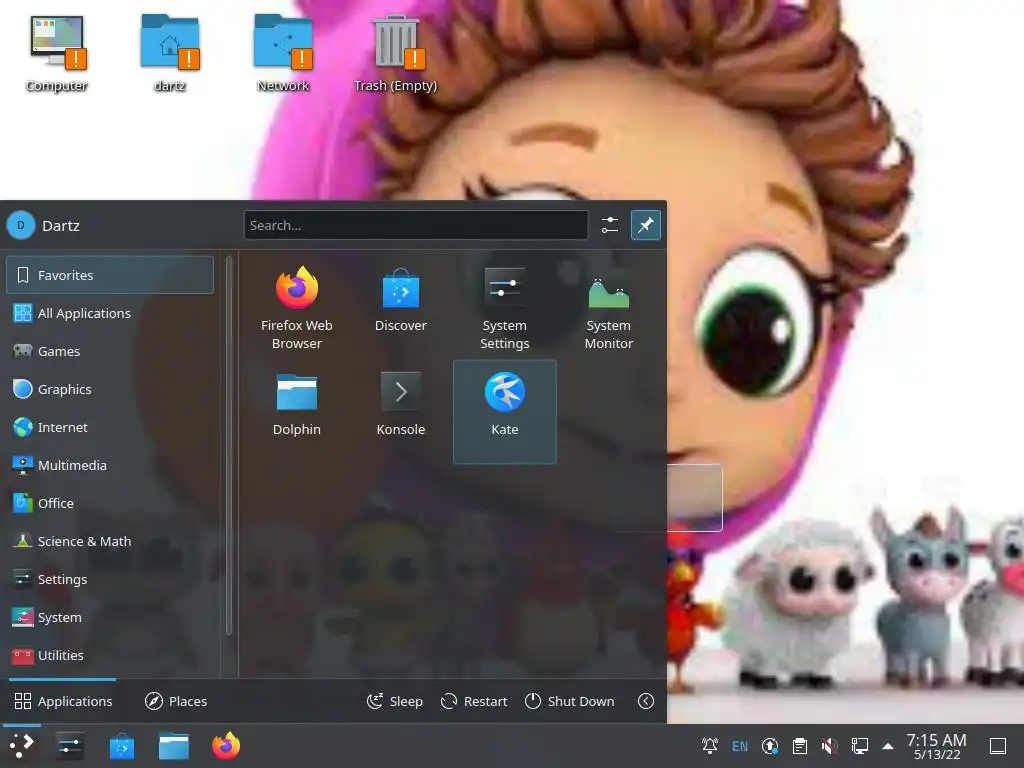Open launcher configure settings icon
Screen dimensions: 1024x768
click(x=610, y=225)
